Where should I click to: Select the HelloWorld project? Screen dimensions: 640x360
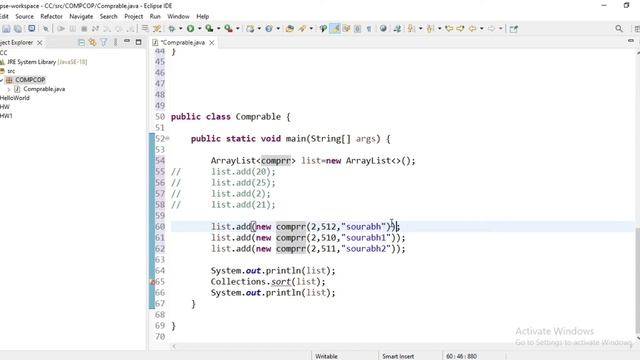click(15, 98)
